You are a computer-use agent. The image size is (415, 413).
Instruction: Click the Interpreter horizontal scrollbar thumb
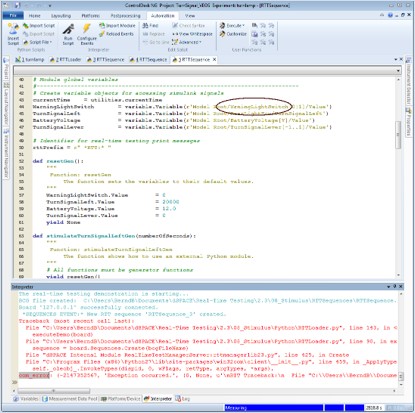pos(54,391)
